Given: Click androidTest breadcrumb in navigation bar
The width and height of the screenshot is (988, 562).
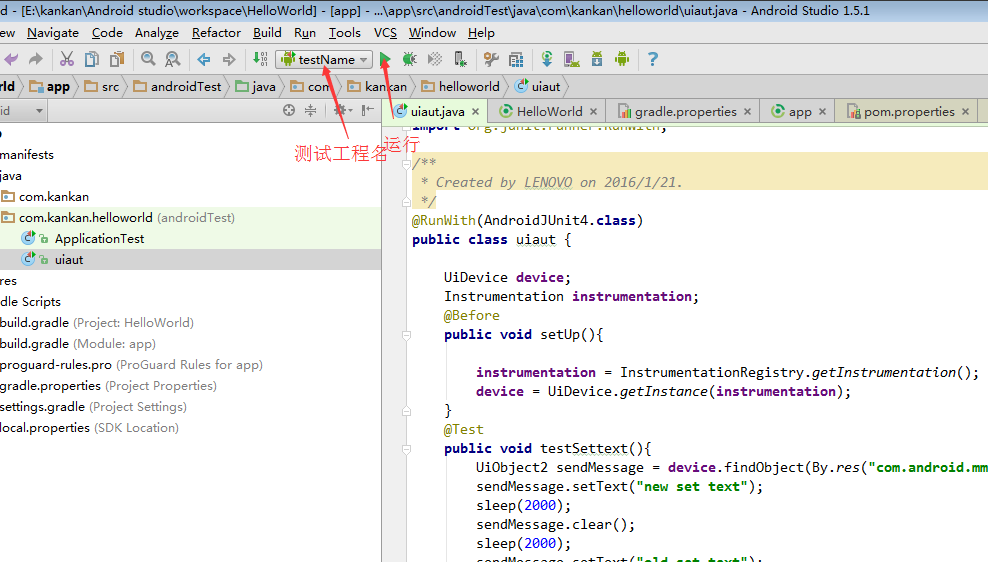Looking at the screenshot, I should tap(178, 87).
